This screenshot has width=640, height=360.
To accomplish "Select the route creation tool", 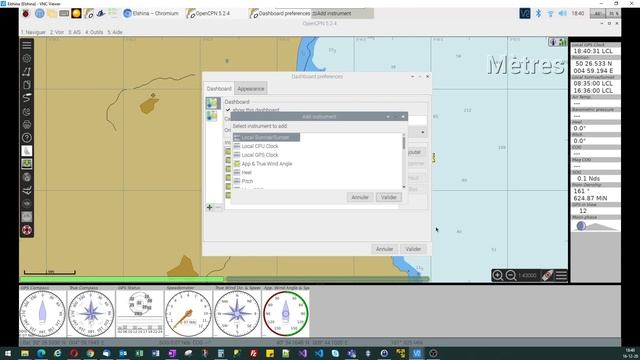I will tap(27, 71).
